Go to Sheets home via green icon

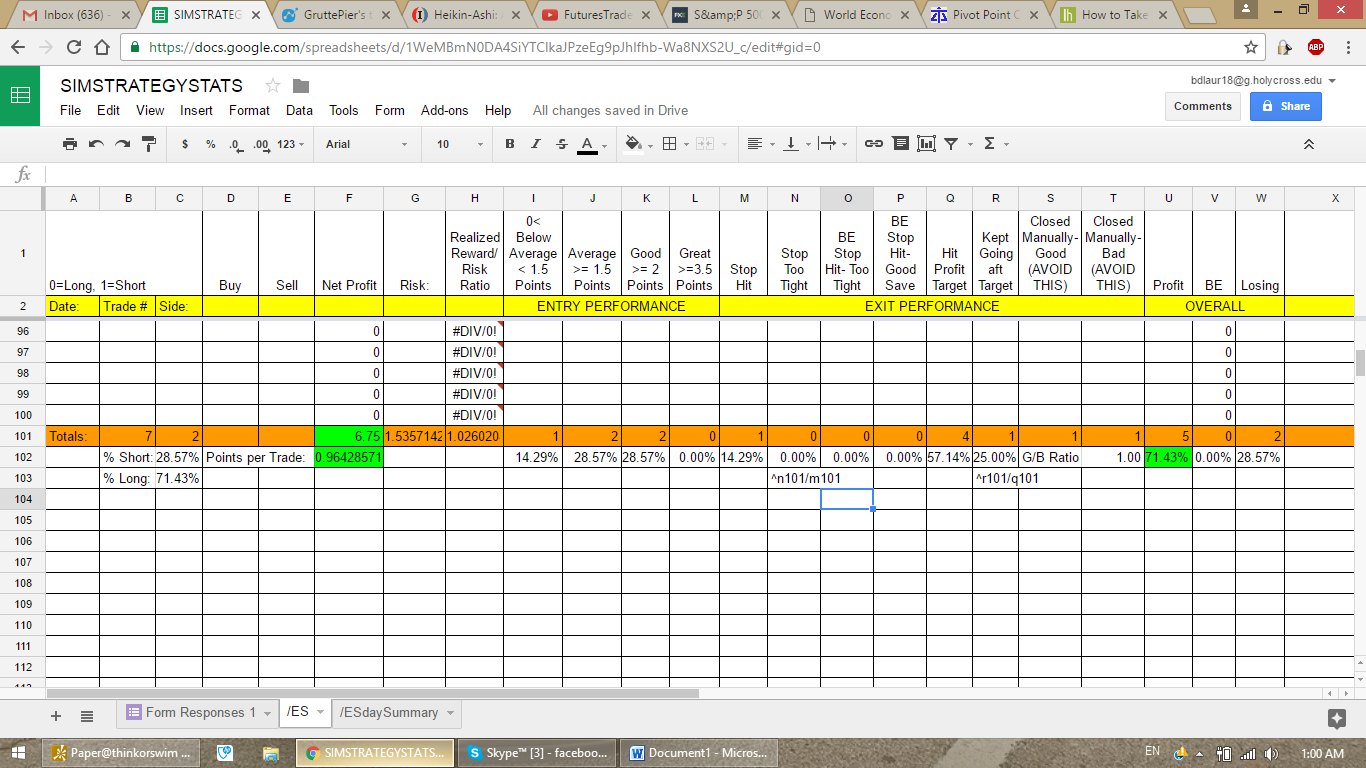(x=20, y=96)
